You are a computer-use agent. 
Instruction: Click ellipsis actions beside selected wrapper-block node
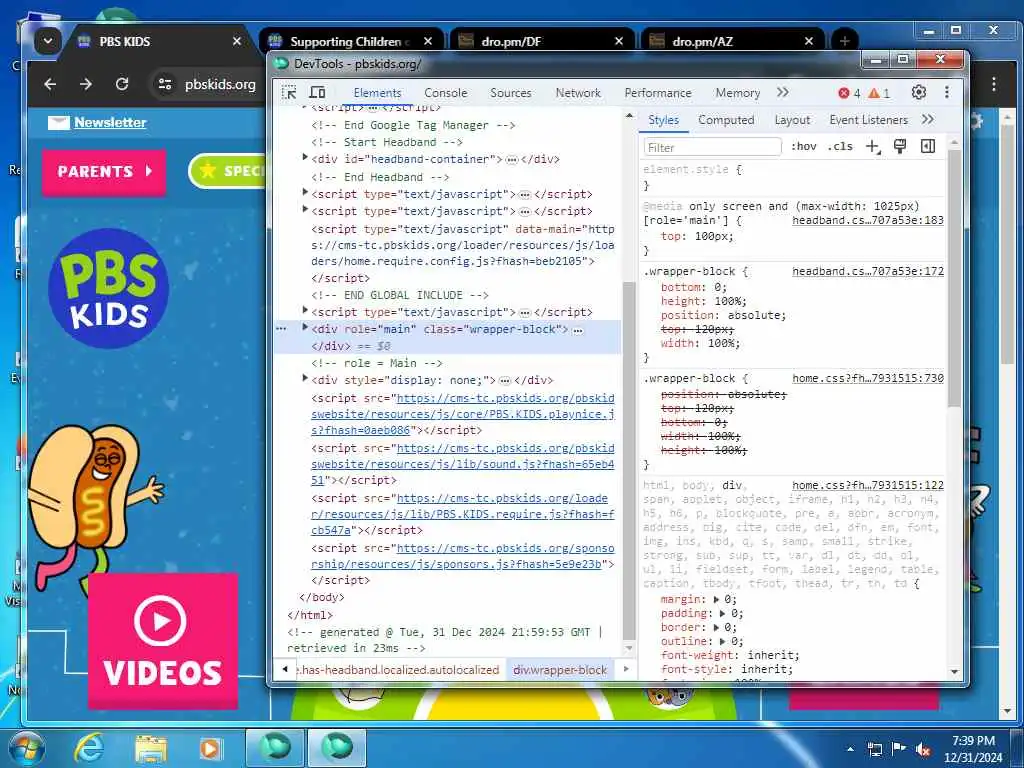tap(281, 328)
